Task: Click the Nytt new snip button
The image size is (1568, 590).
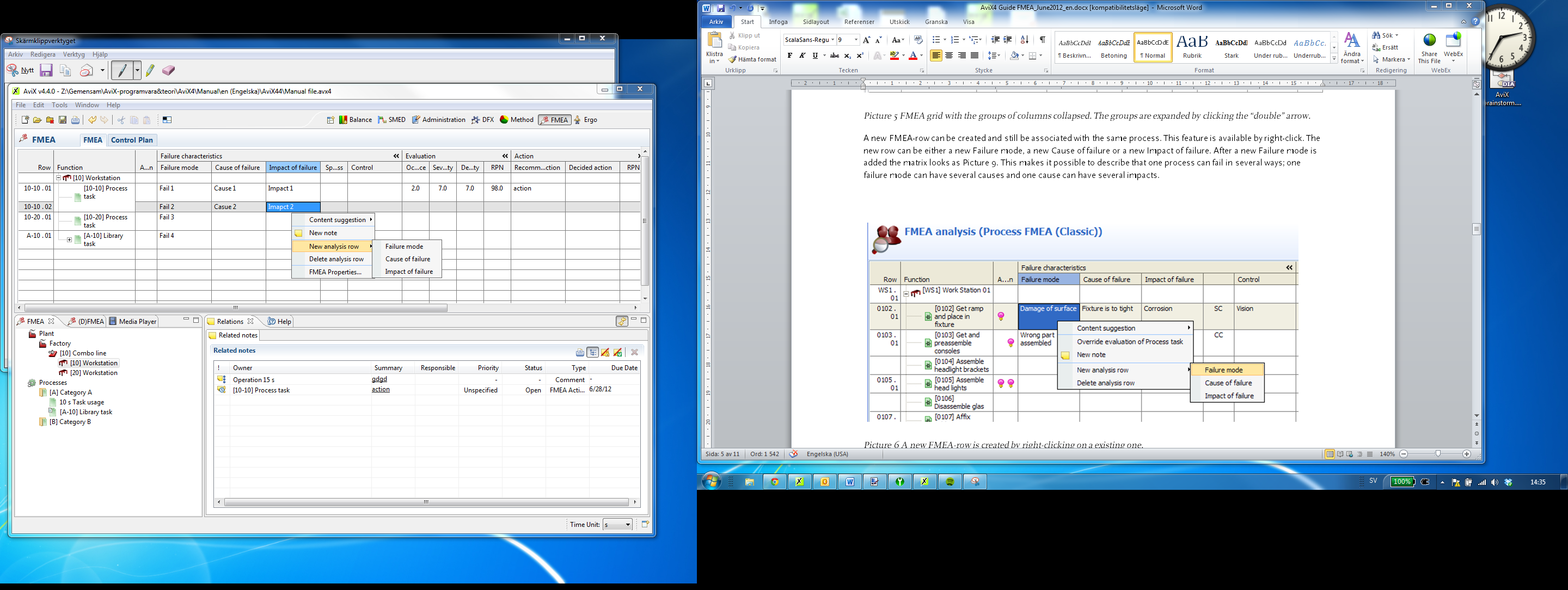Action: 20,71
